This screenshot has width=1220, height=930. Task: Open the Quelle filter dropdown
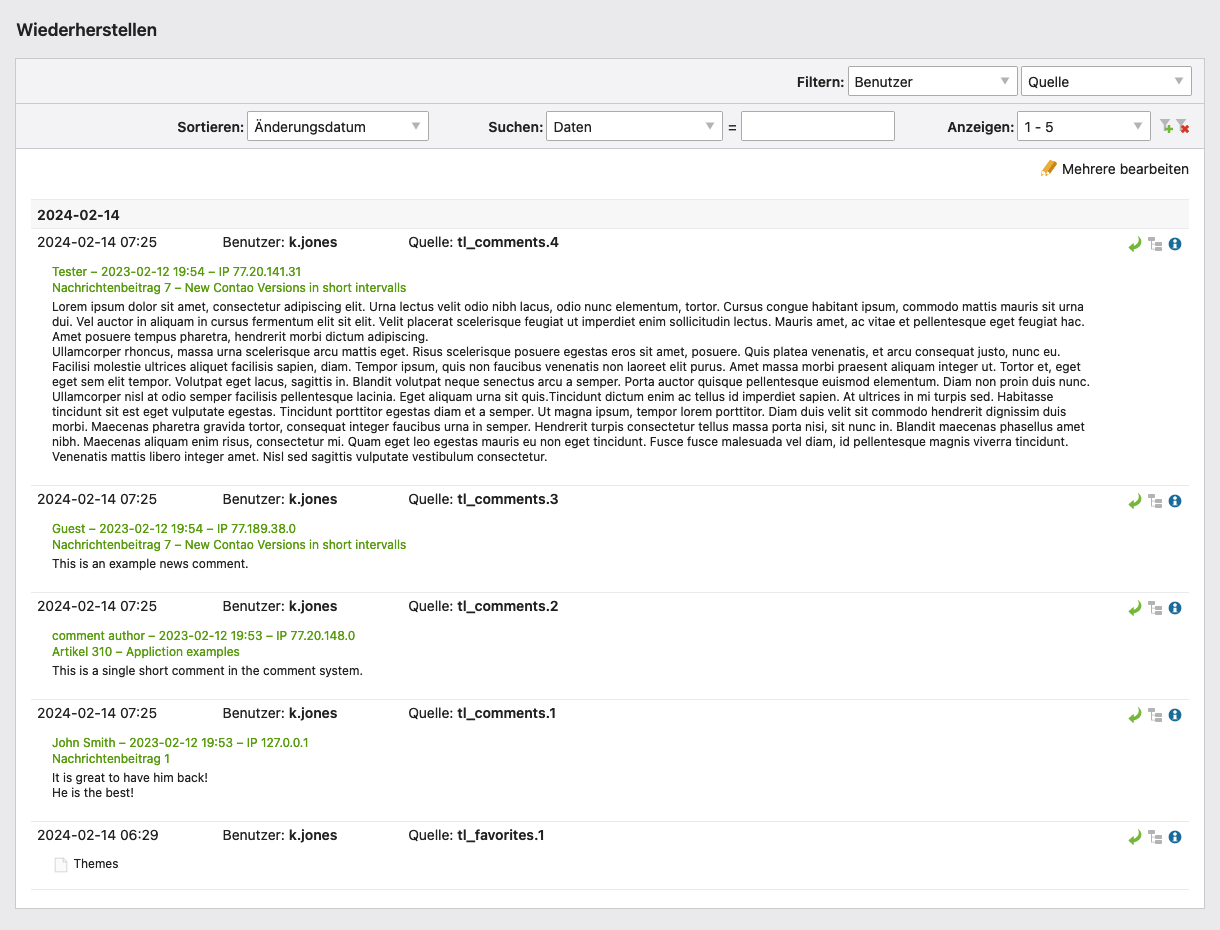[x=1106, y=82]
